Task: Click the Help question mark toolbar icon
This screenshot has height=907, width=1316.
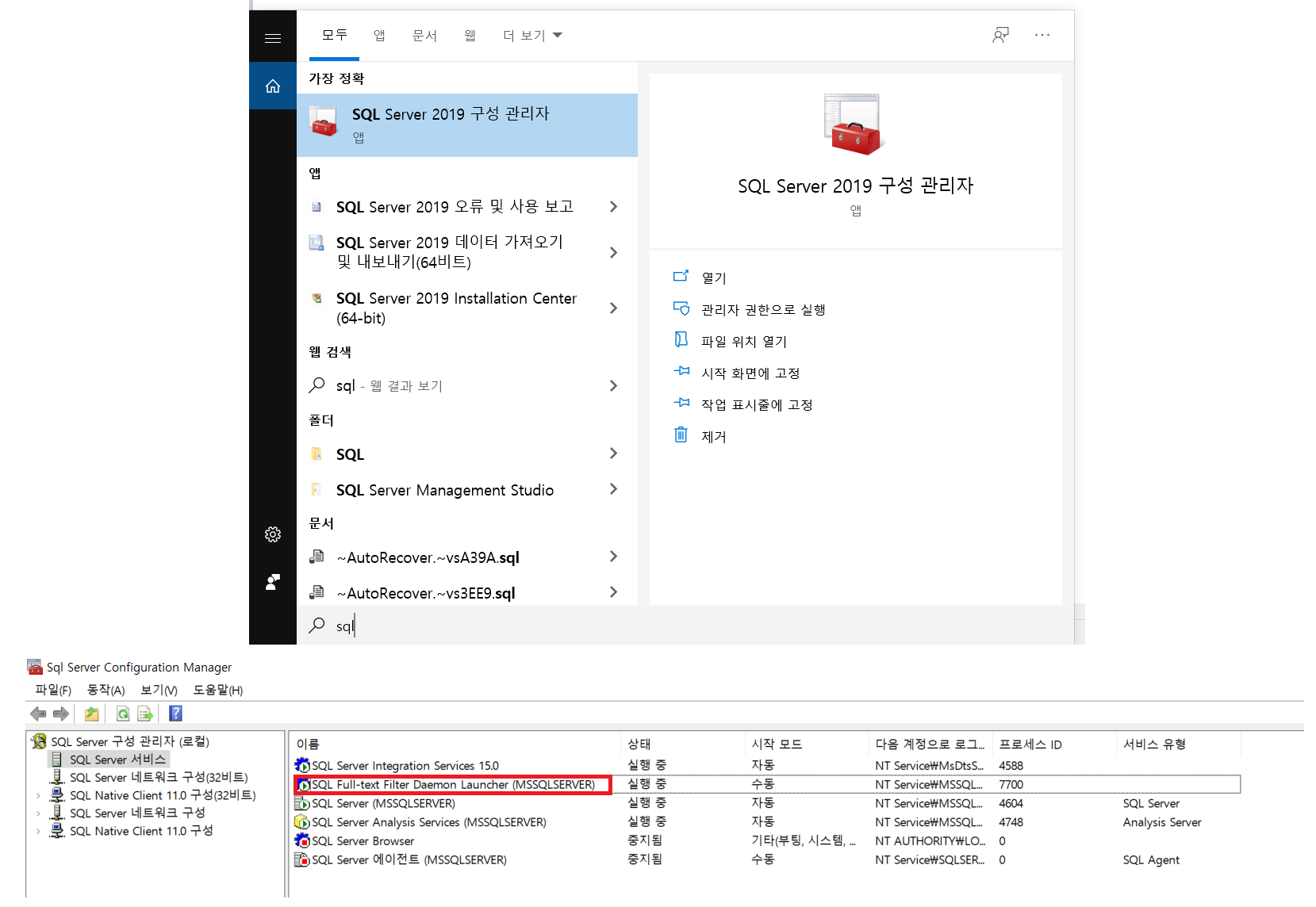Action: 175,714
